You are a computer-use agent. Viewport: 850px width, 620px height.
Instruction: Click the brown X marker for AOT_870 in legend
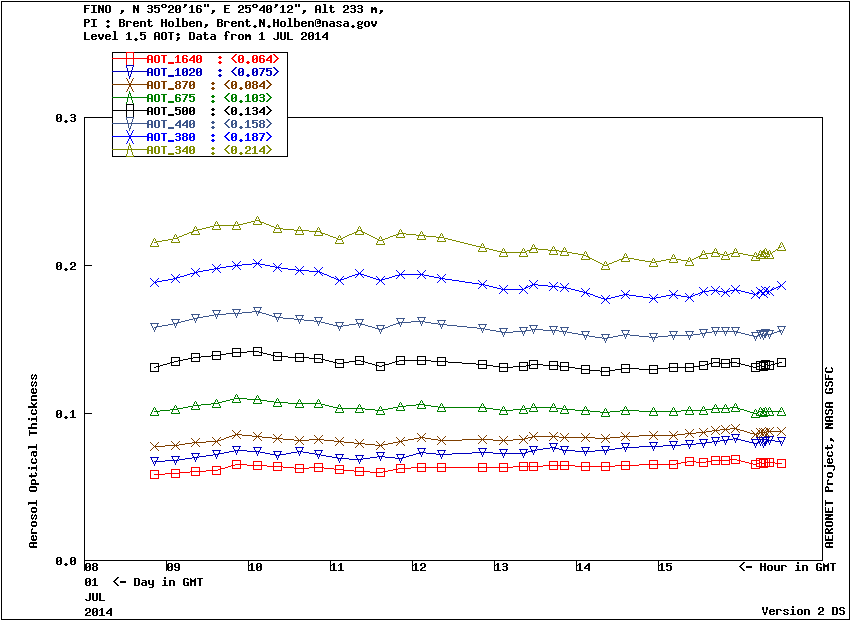click(x=129, y=86)
